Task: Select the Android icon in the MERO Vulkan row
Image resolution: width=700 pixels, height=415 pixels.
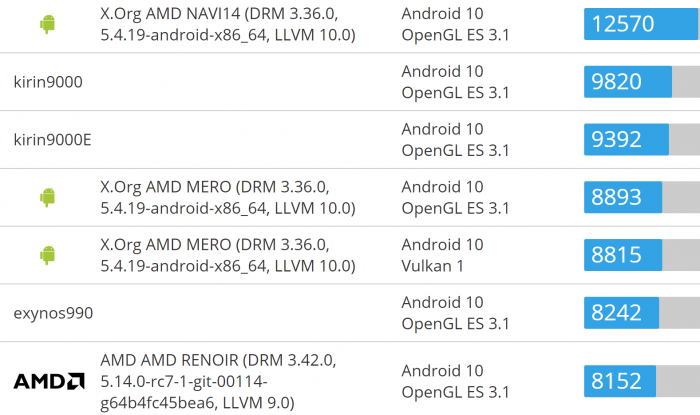Action: (47, 255)
